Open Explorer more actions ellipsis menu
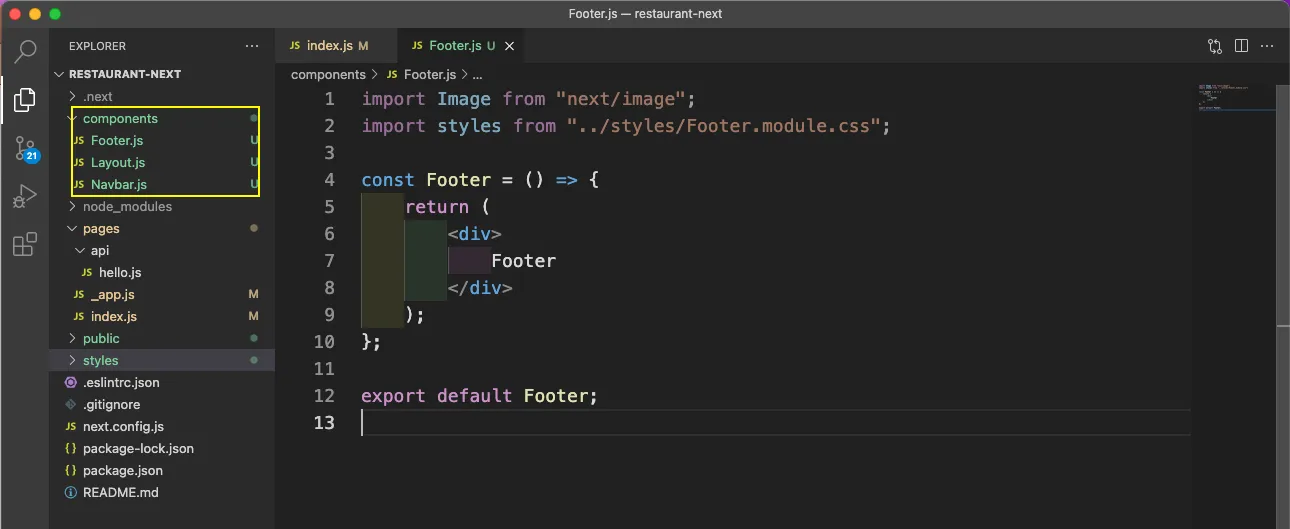The height and width of the screenshot is (529, 1290). pyautogui.click(x=251, y=46)
